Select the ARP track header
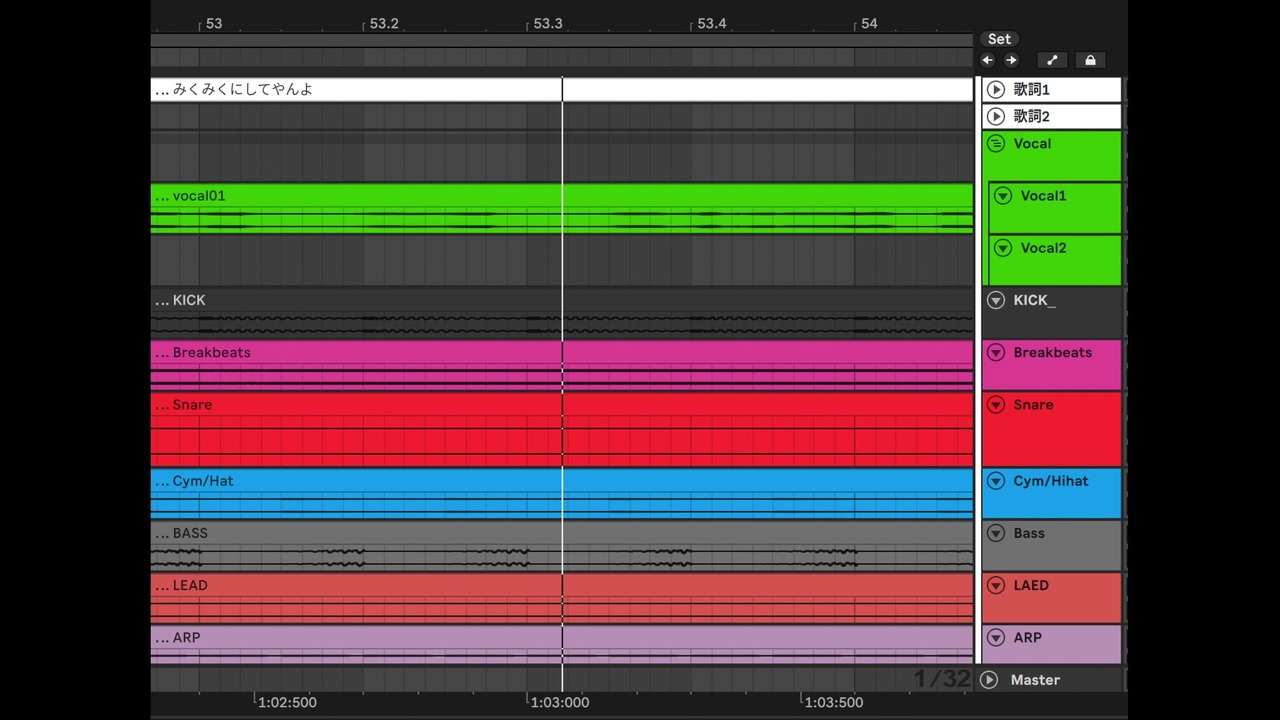Viewport: 1280px width, 720px height. point(1052,644)
